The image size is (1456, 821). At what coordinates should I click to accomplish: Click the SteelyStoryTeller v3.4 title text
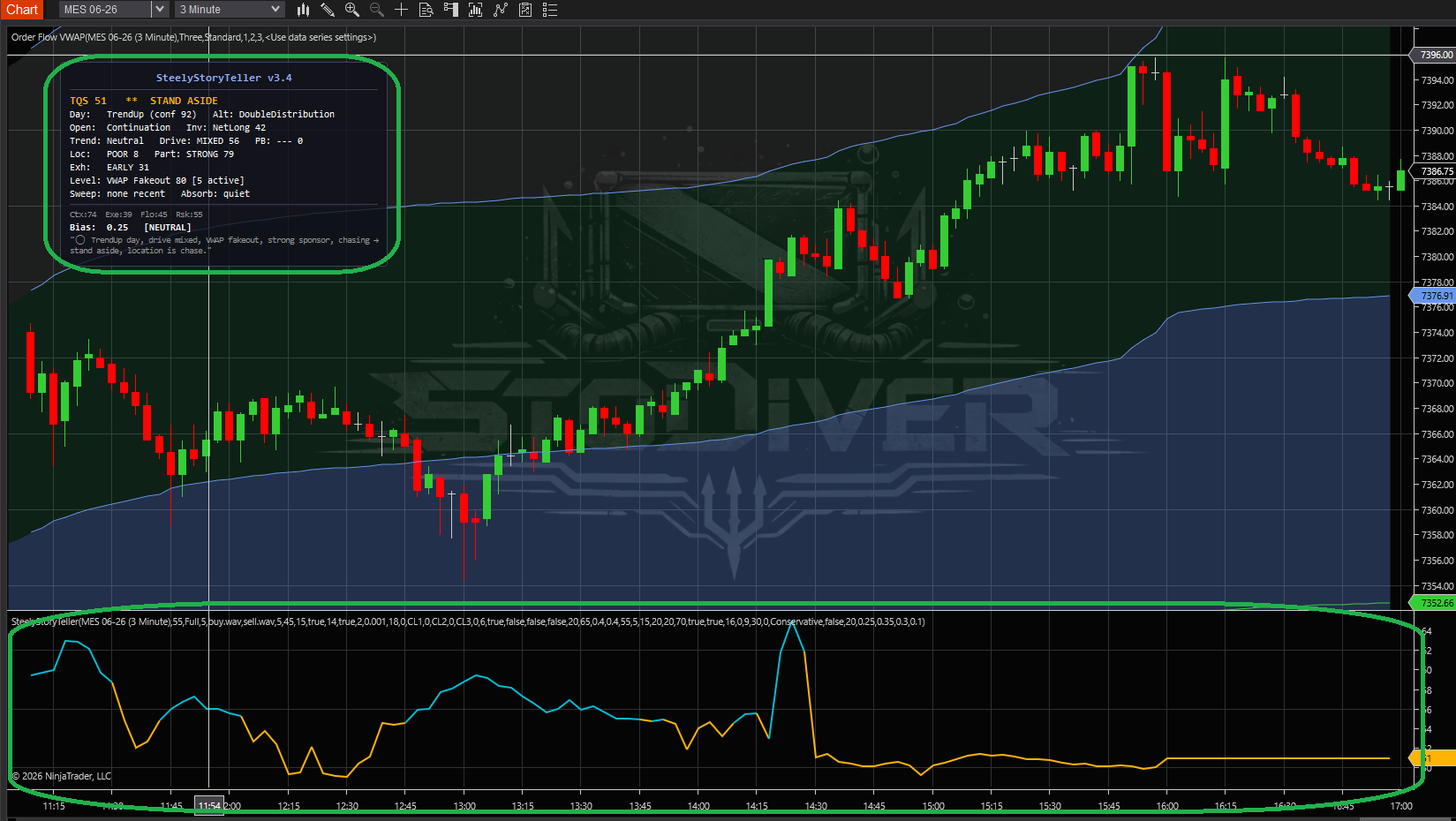pyautogui.click(x=224, y=78)
